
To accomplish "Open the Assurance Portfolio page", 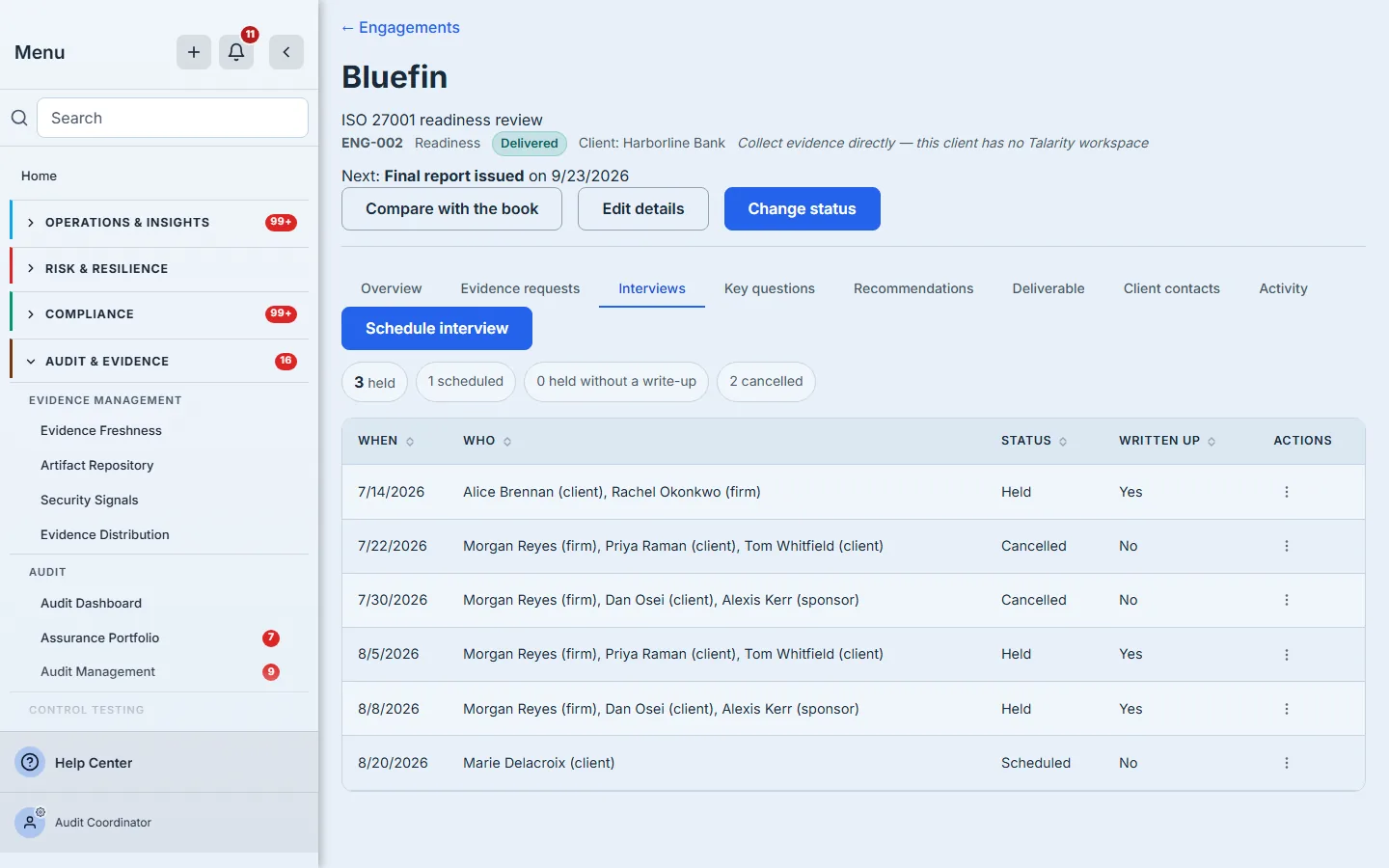I will coord(99,637).
